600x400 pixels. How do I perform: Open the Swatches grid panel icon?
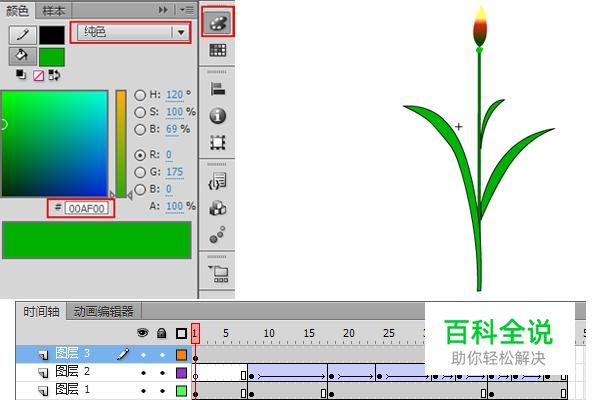(x=218, y=50)
